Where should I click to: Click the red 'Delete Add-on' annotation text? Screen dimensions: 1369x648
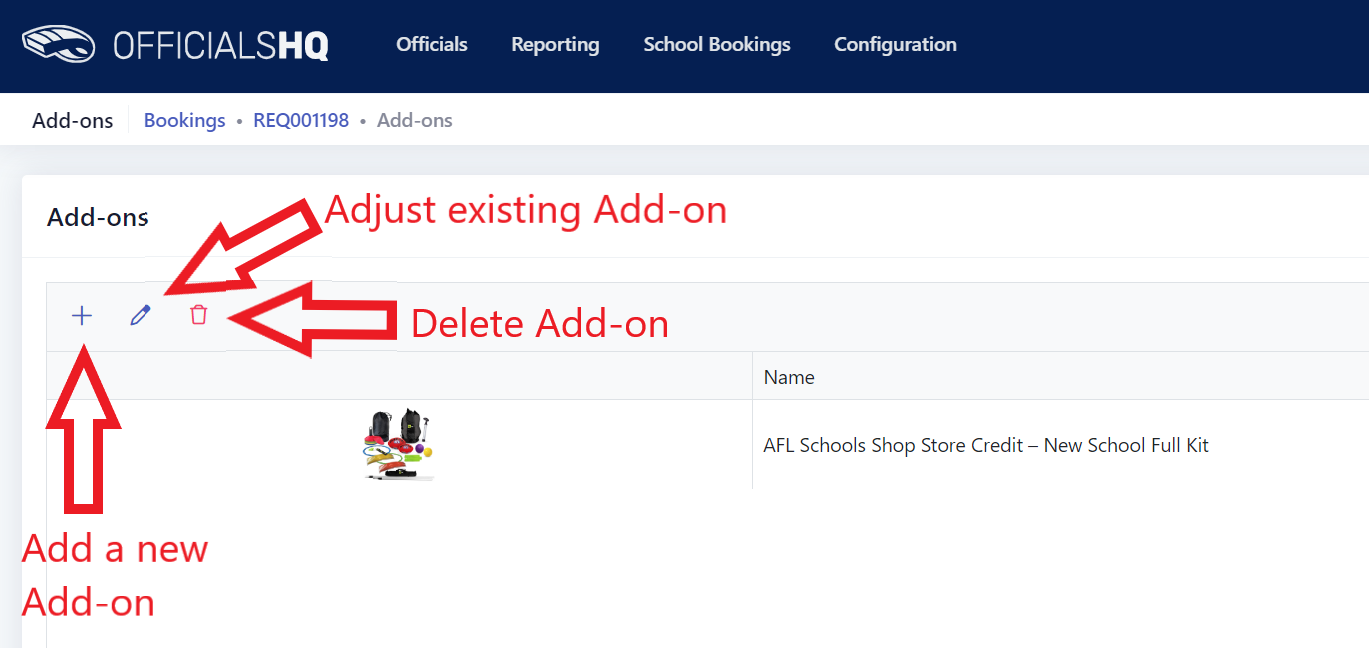540,324
